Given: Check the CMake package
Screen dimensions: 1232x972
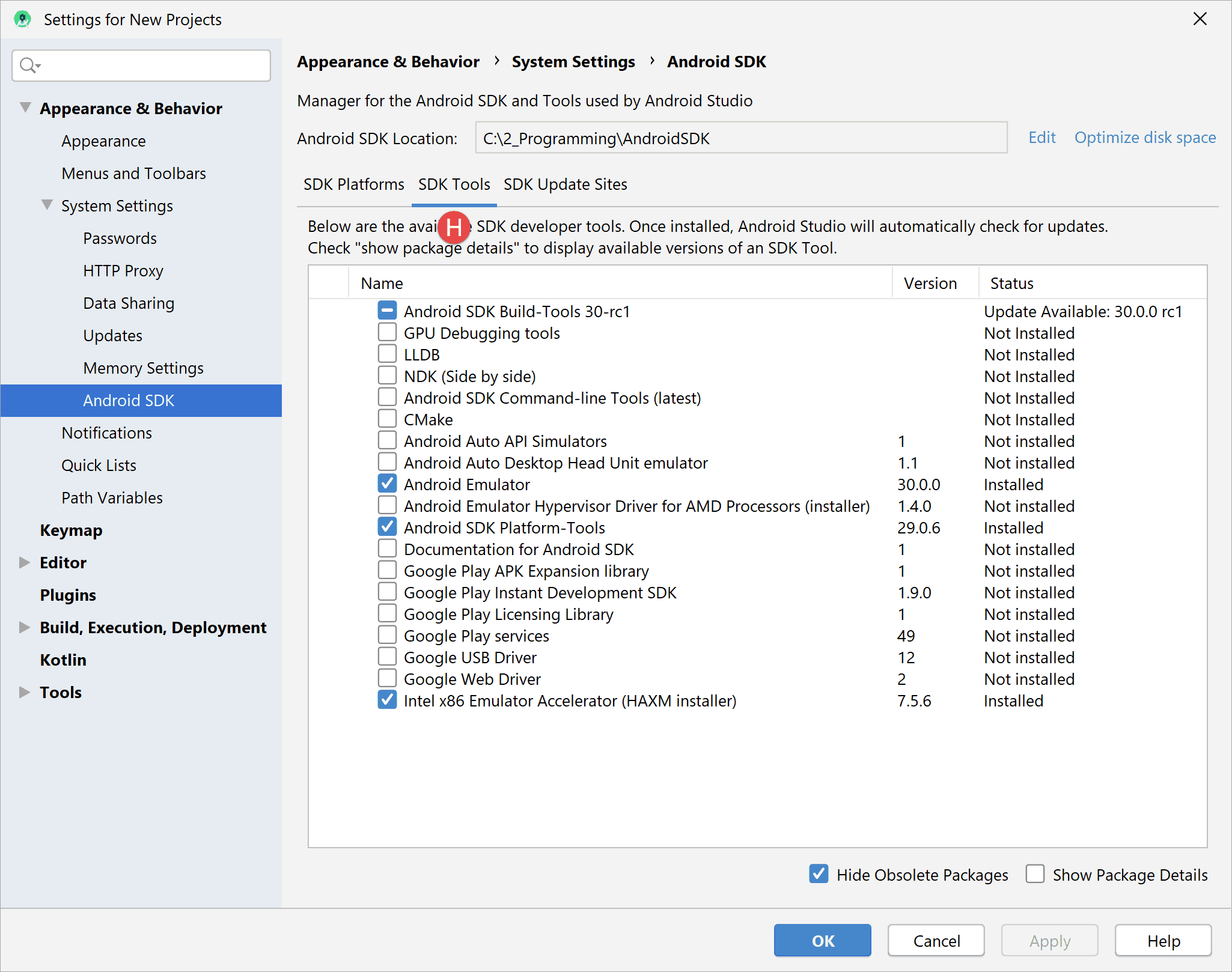Looking at the screenshot, I should tap(387, 419).
